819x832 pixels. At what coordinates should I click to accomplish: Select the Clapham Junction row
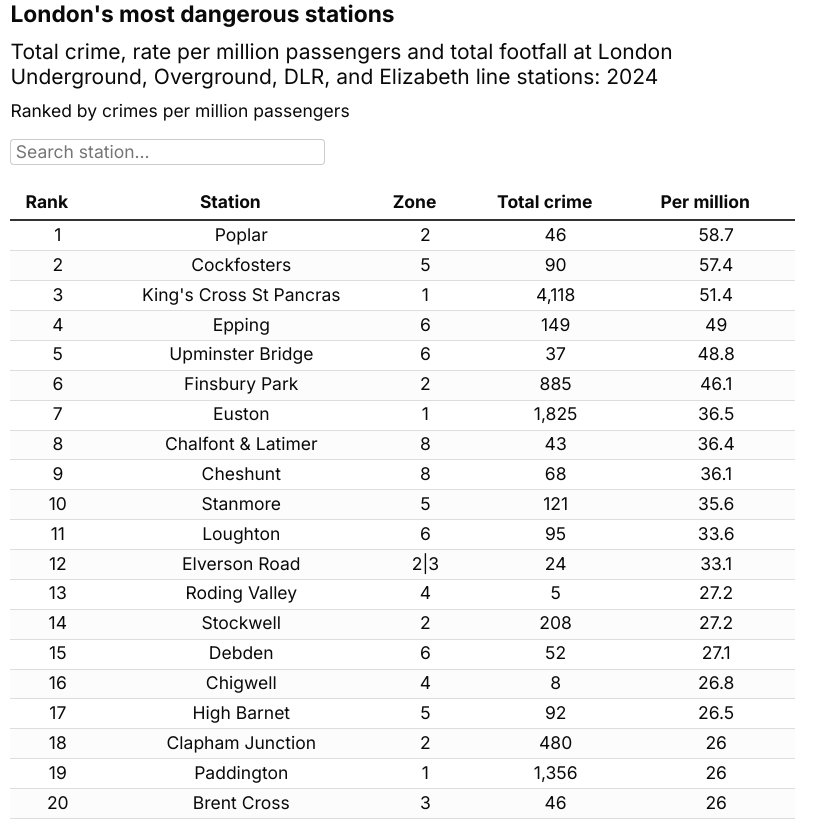coord(403,743)
